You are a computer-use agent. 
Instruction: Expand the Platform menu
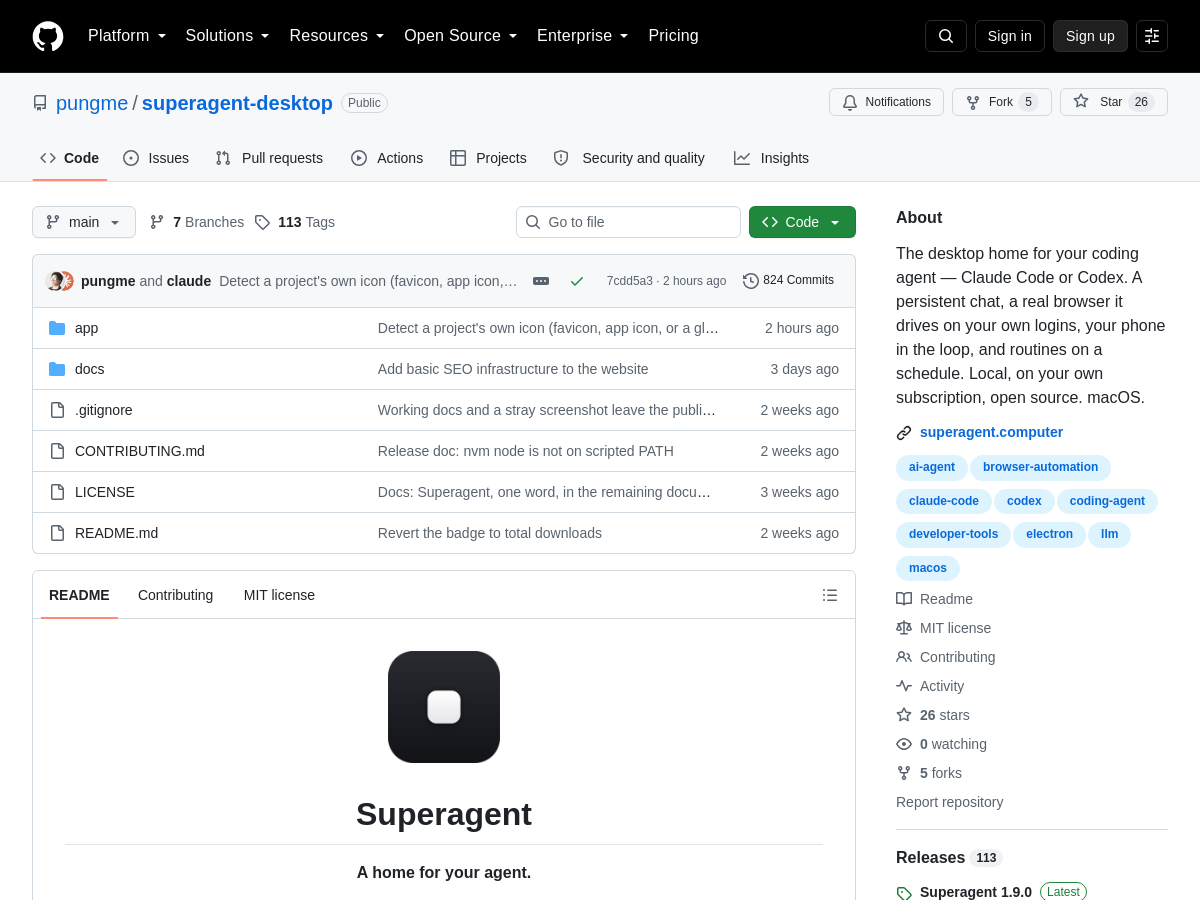(x=127, y=36)
